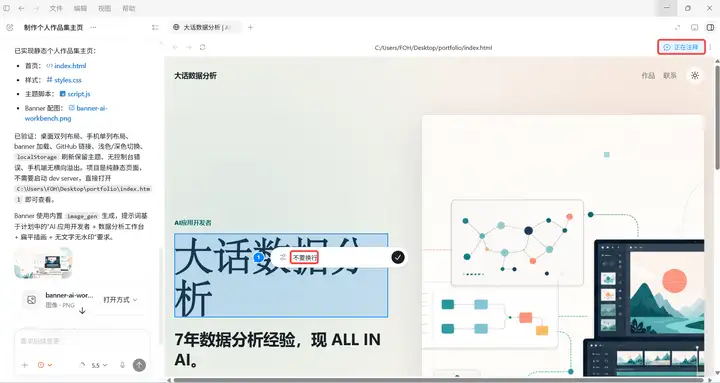Restore the window size
This screenshot has height=383, width=720.
pos(688,8)
